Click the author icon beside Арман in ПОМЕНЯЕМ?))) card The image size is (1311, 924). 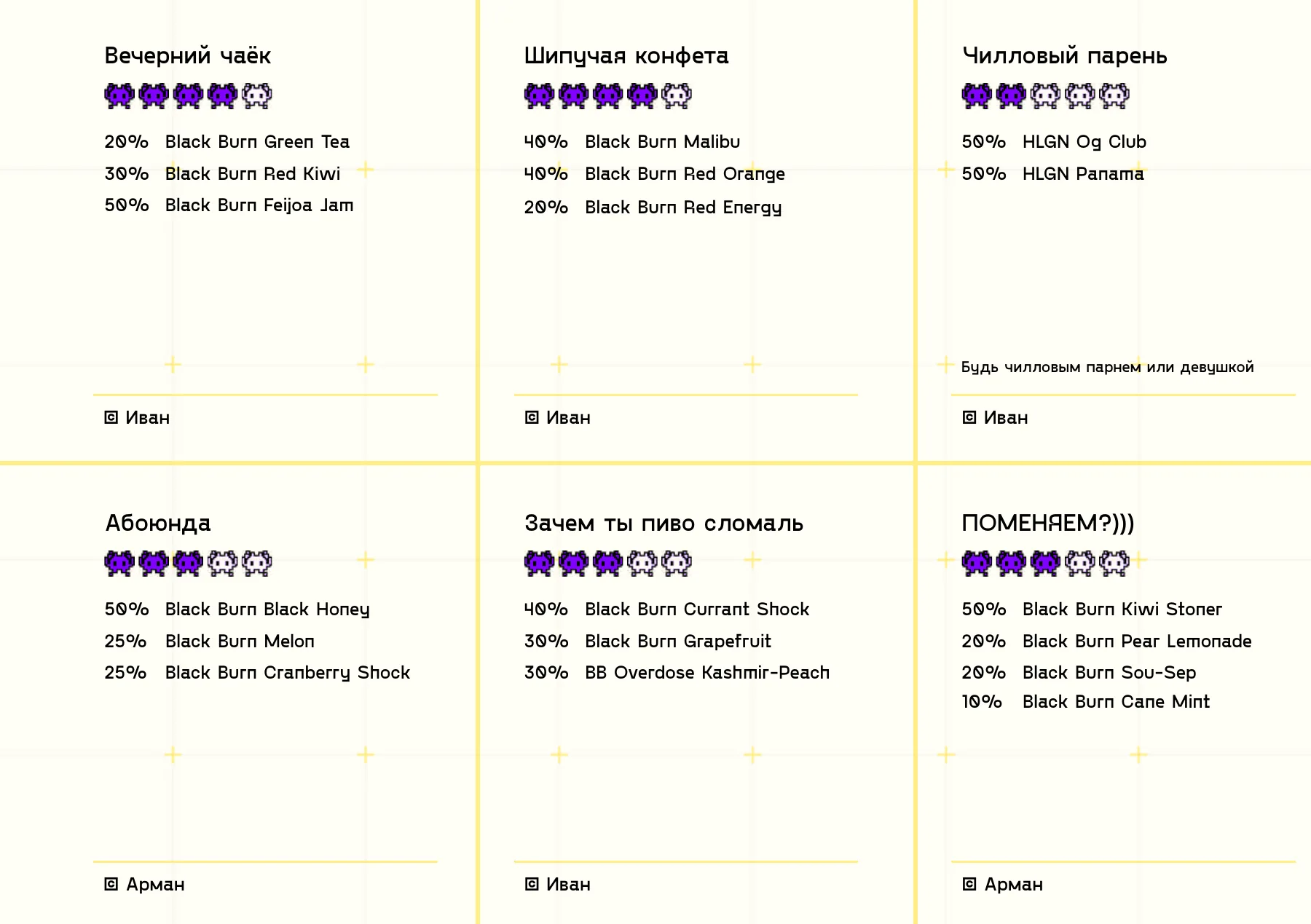coord(969,884)
